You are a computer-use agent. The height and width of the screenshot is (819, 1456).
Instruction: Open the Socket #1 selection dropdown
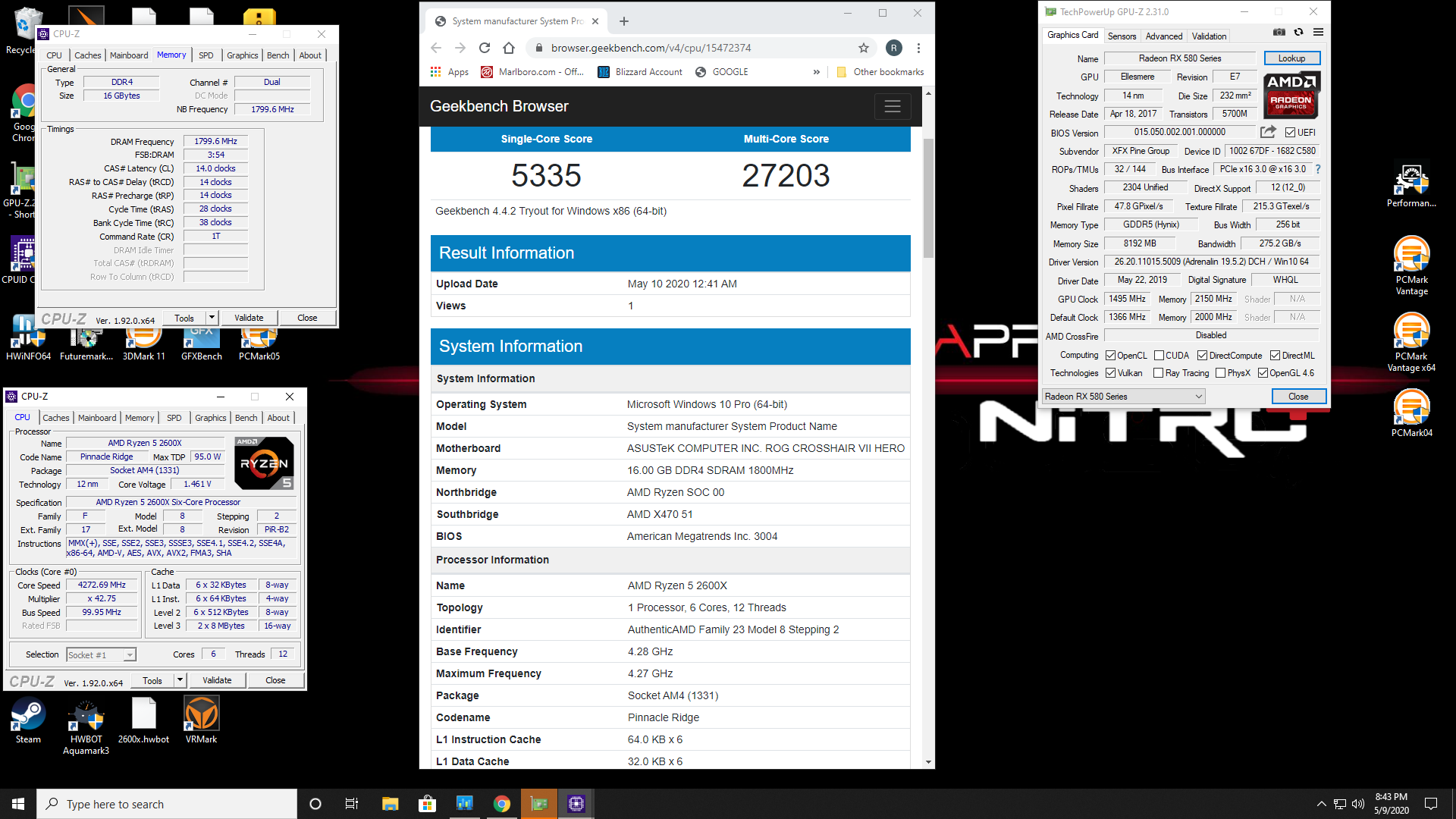pyautogui.click(x=101, y=654)
